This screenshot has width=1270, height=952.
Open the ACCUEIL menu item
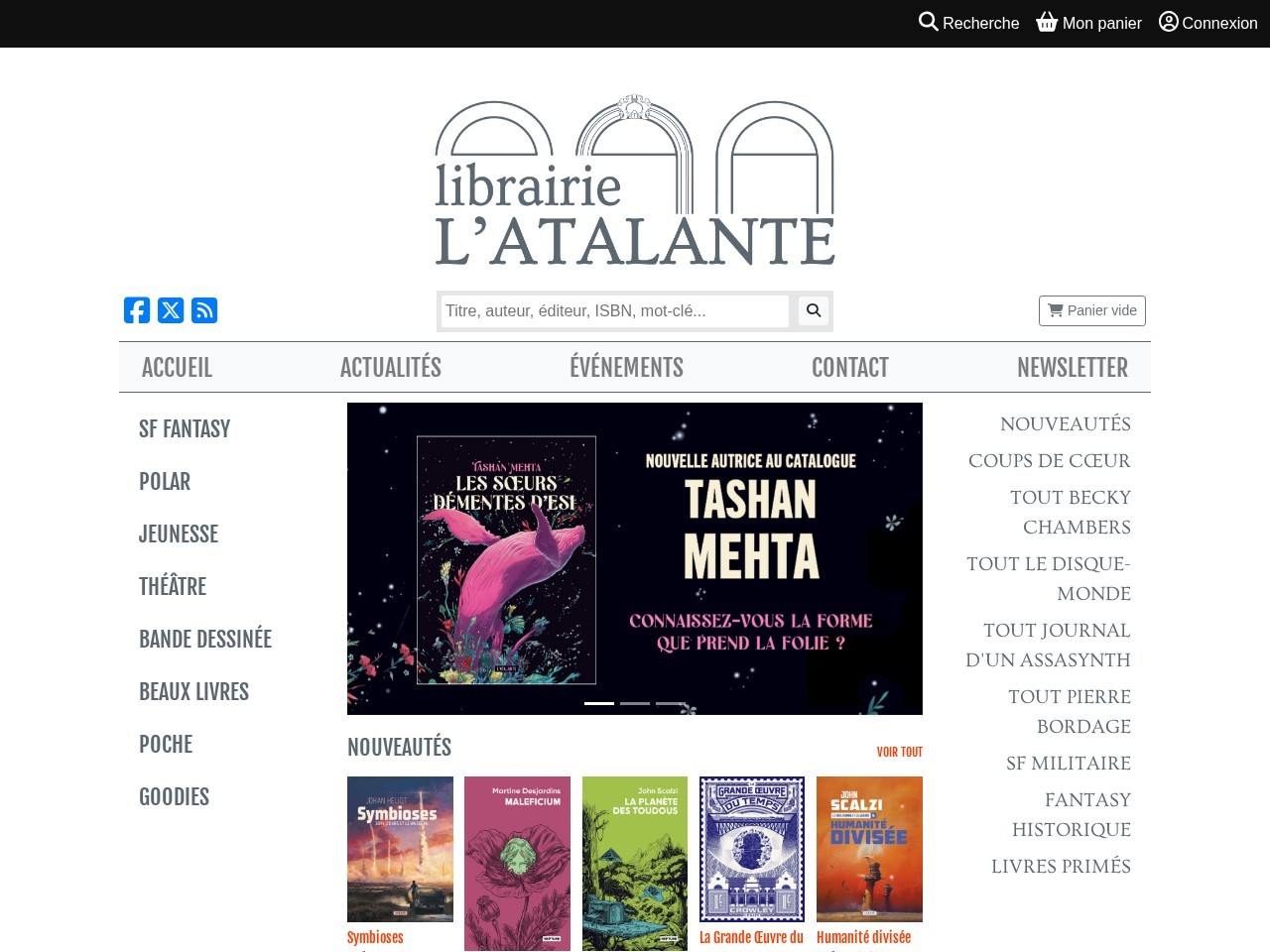point(177,367)
